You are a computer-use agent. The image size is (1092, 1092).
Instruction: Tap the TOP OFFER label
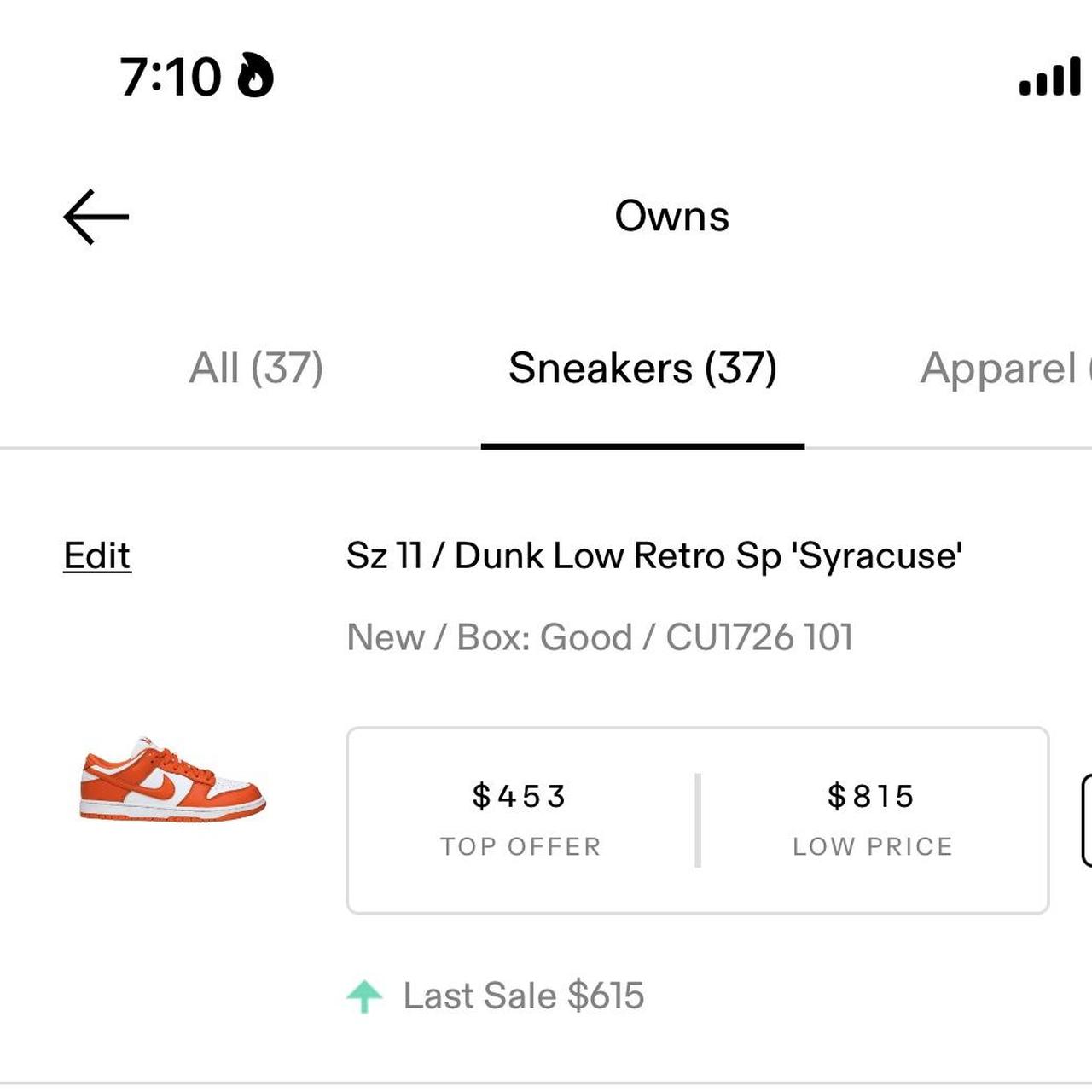point(520,846)
